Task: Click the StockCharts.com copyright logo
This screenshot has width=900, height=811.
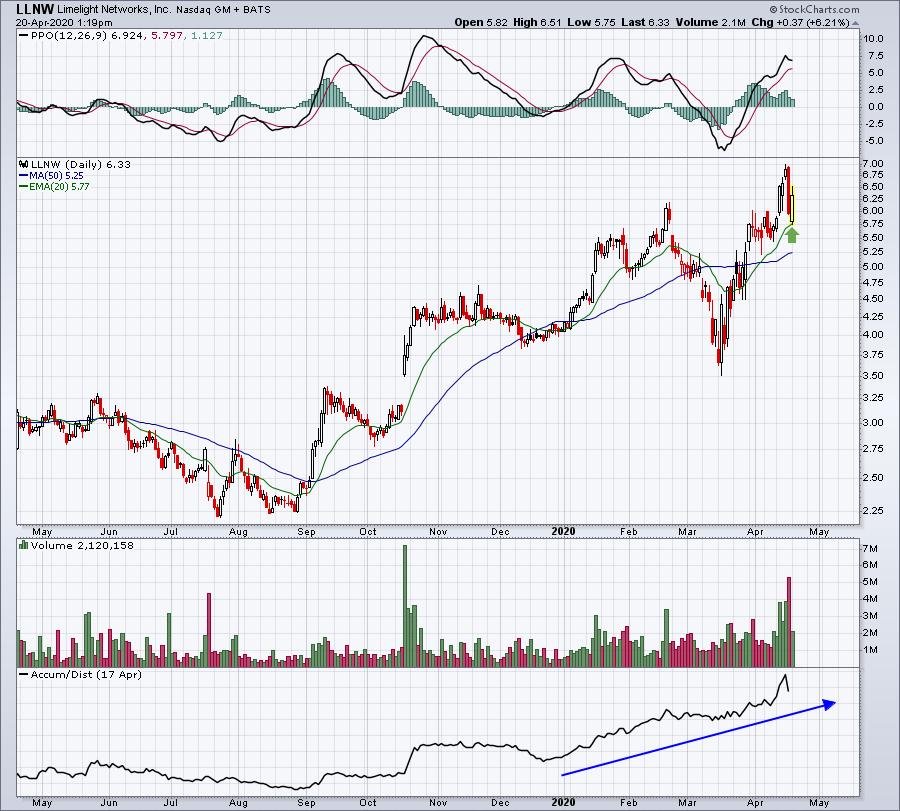Action: coord(814,9)
